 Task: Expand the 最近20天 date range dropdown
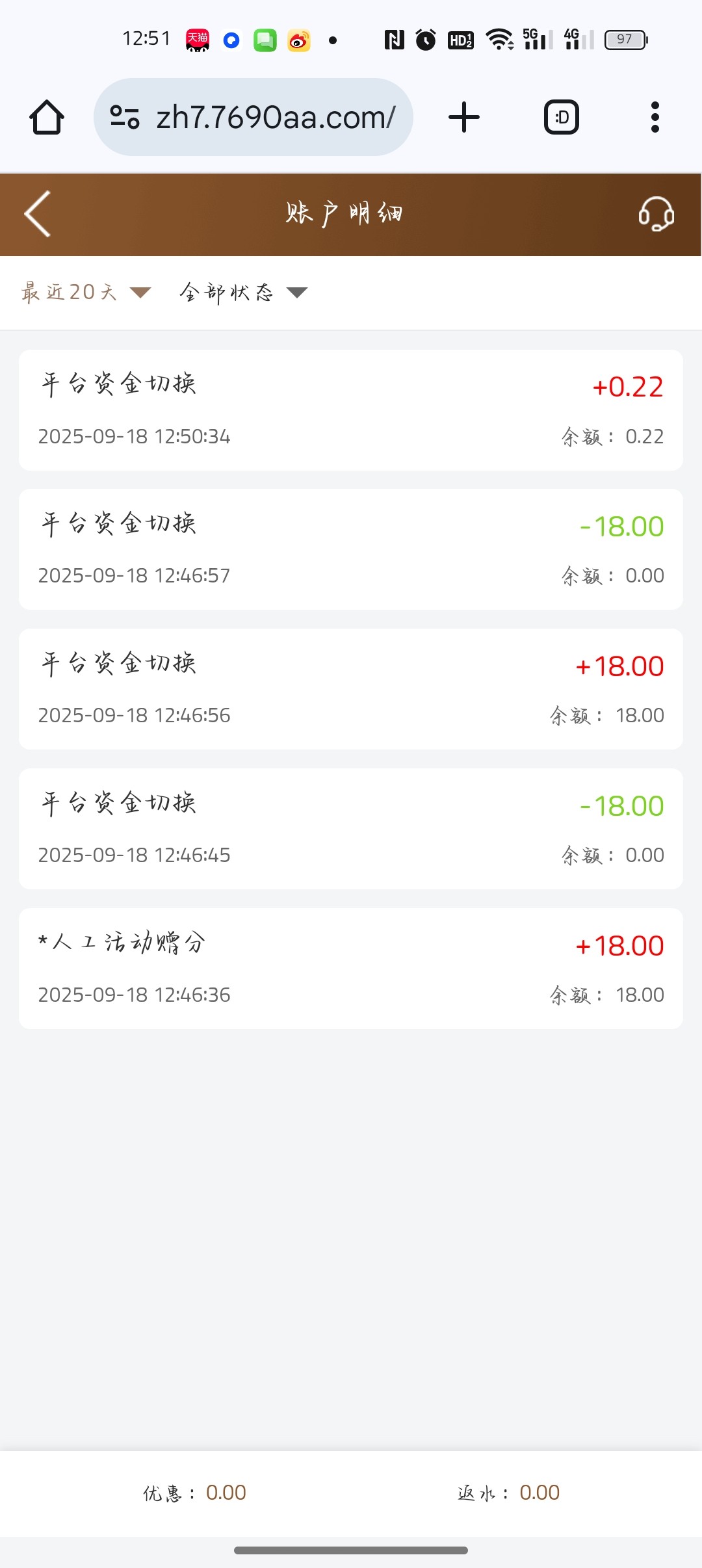coord(85,293)
